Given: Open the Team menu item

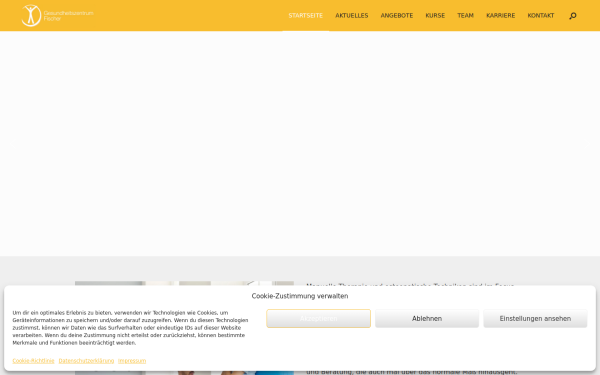Looking at the screenshot, I should [465, 16].
